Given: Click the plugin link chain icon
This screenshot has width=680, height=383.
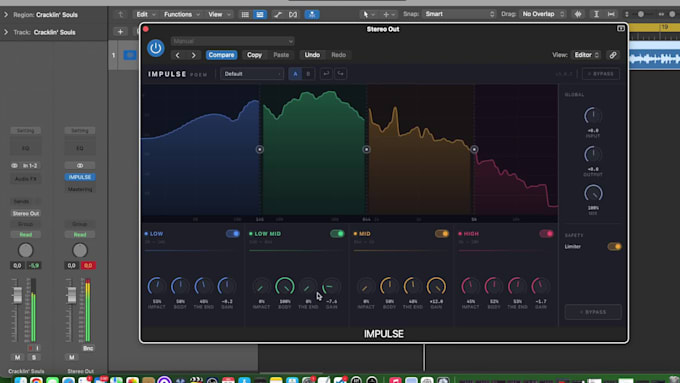Looking at the screenshot, I should [x=613, y=55].
